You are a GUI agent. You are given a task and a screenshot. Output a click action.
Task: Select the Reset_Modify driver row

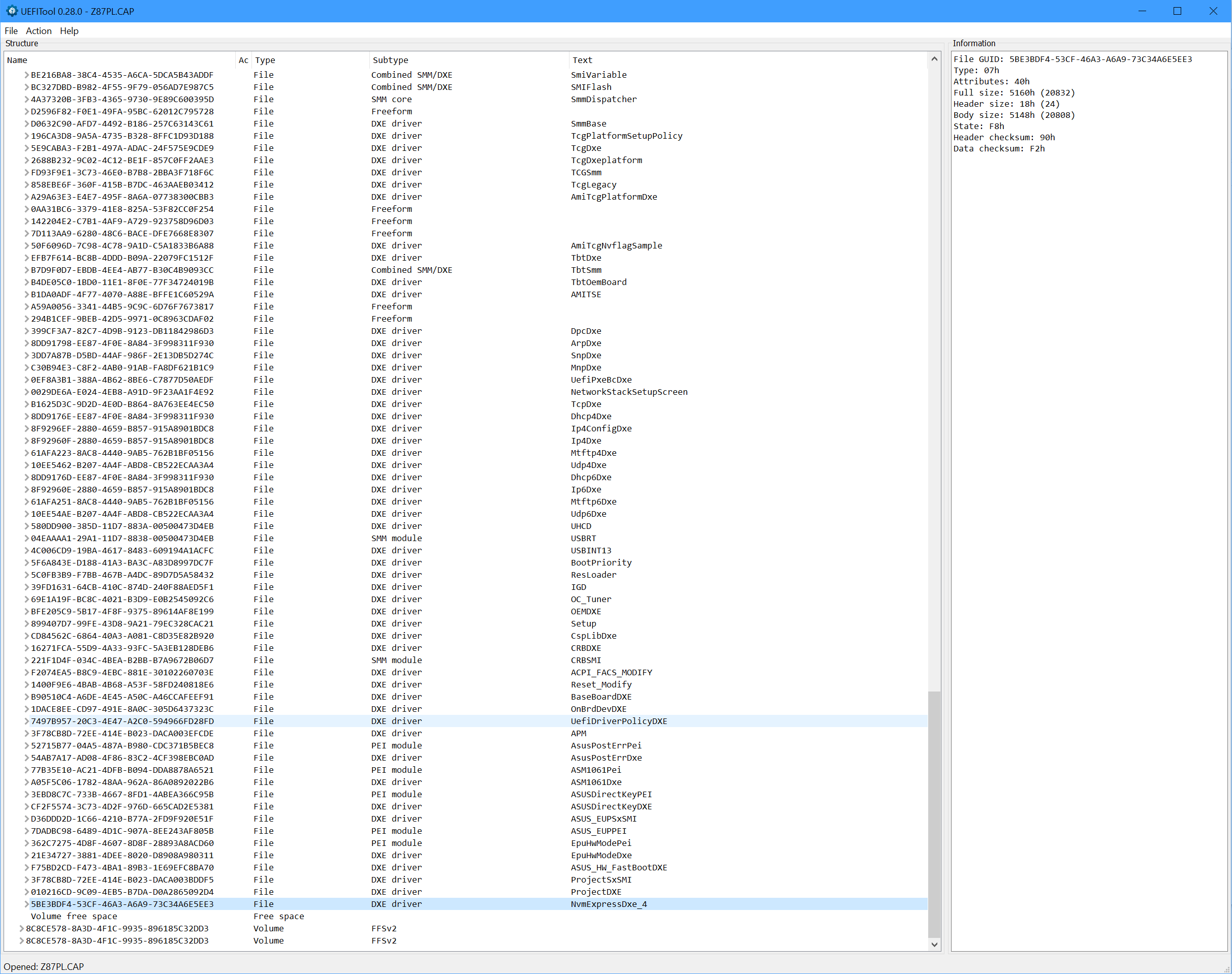[466, 684]
